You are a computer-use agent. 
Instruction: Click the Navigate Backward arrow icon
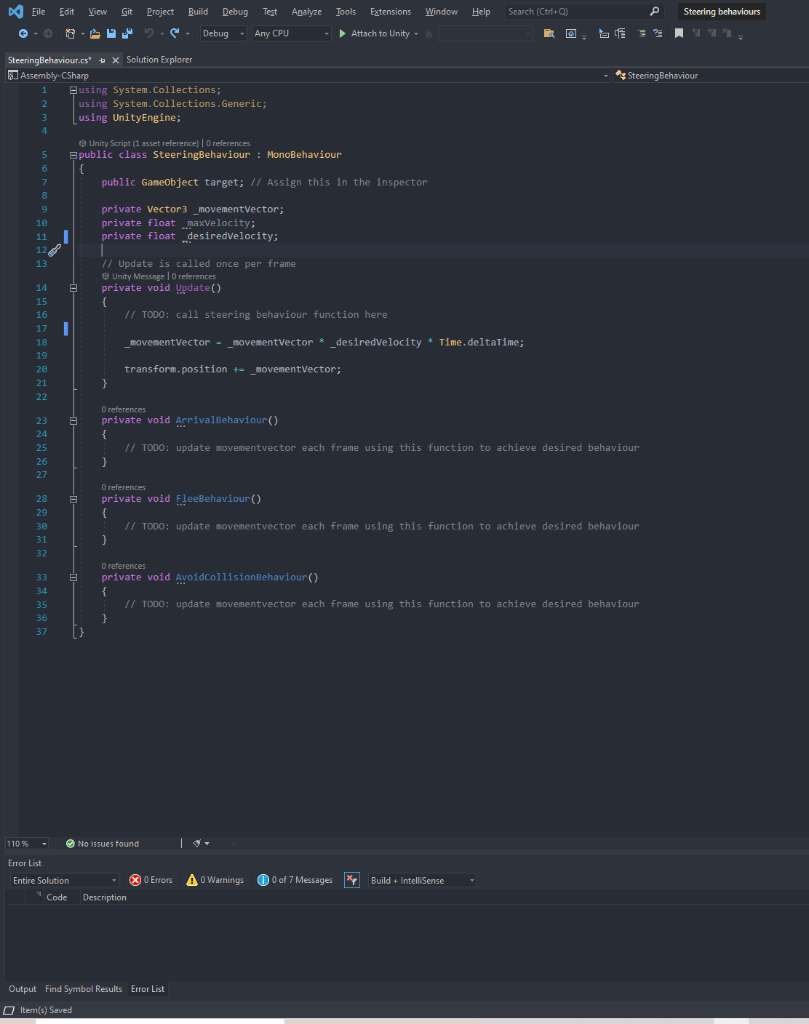pyautogui.click(x=22, y=33)
